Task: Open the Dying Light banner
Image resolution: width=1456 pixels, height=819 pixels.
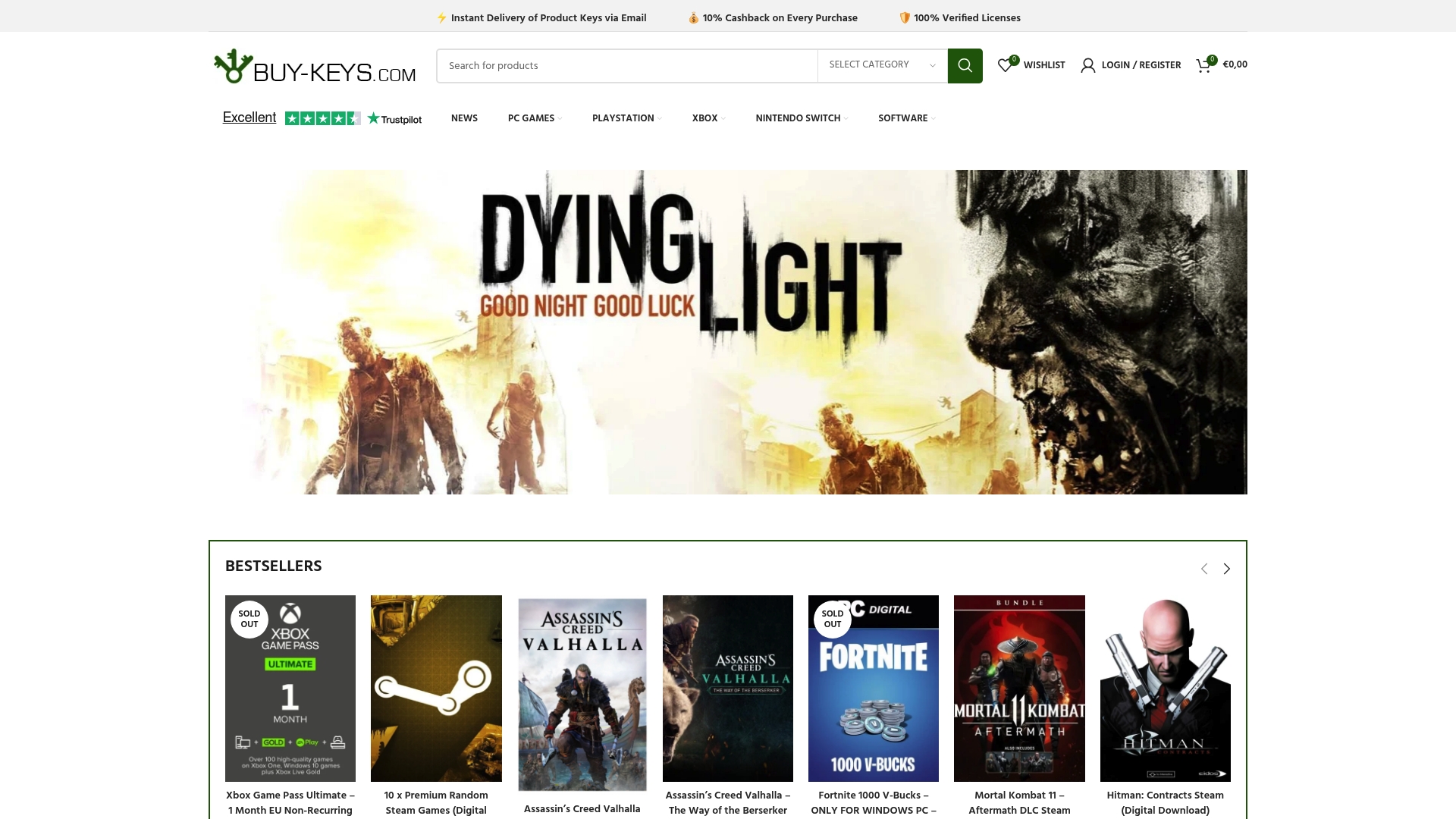Action: 728,332
